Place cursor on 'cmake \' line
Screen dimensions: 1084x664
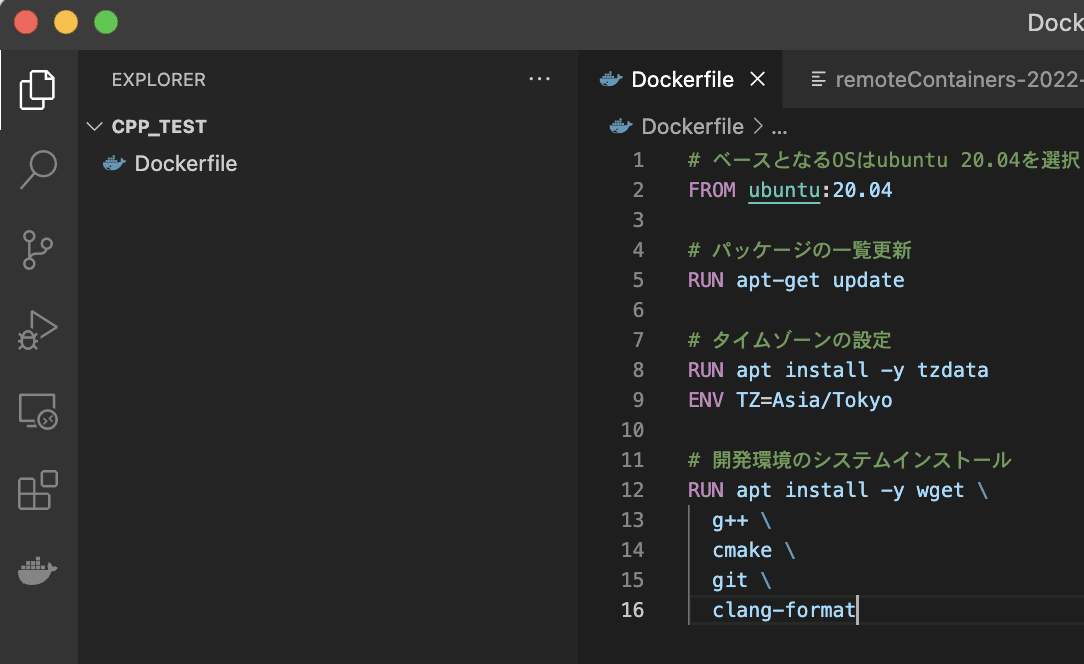(x=754, y=550)
